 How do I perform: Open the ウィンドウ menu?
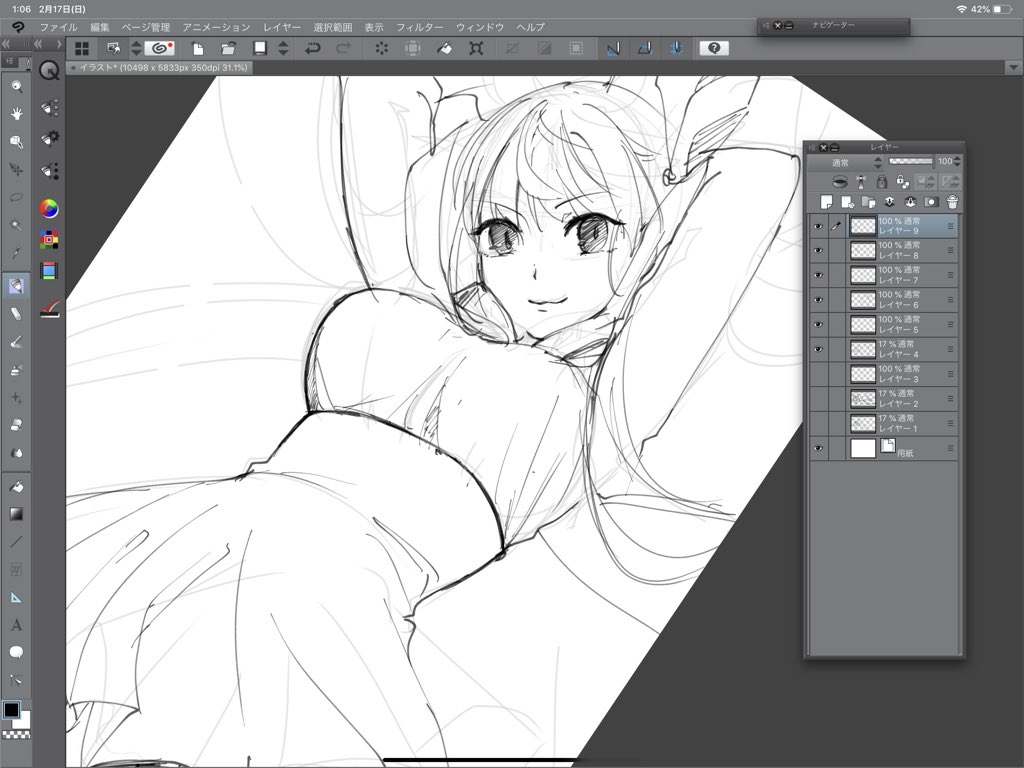pos(480,27)
